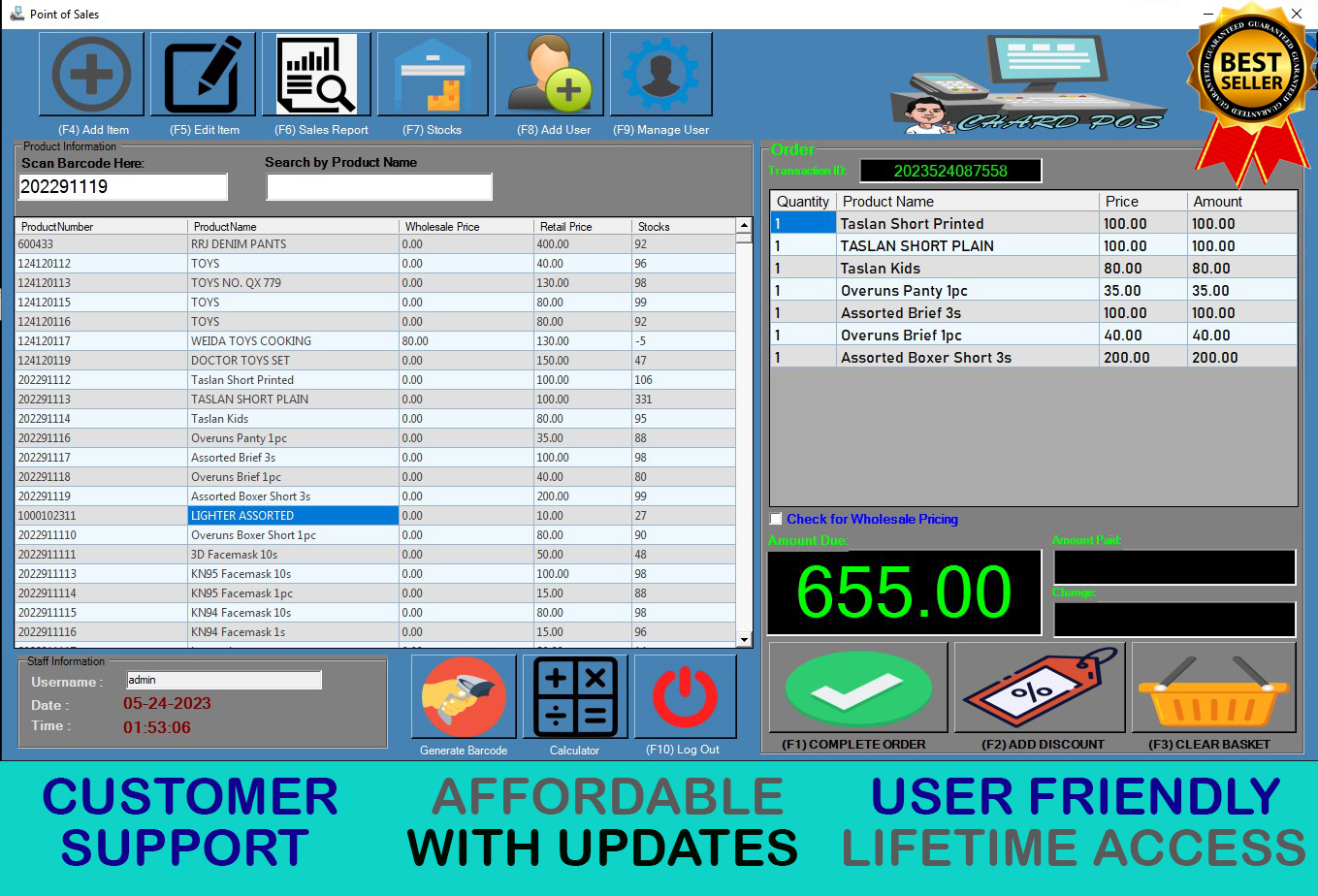Viewport: 1318px width, 896px height.
Task: Click the Search by Product Name box
Action: (x=378, y=186)
